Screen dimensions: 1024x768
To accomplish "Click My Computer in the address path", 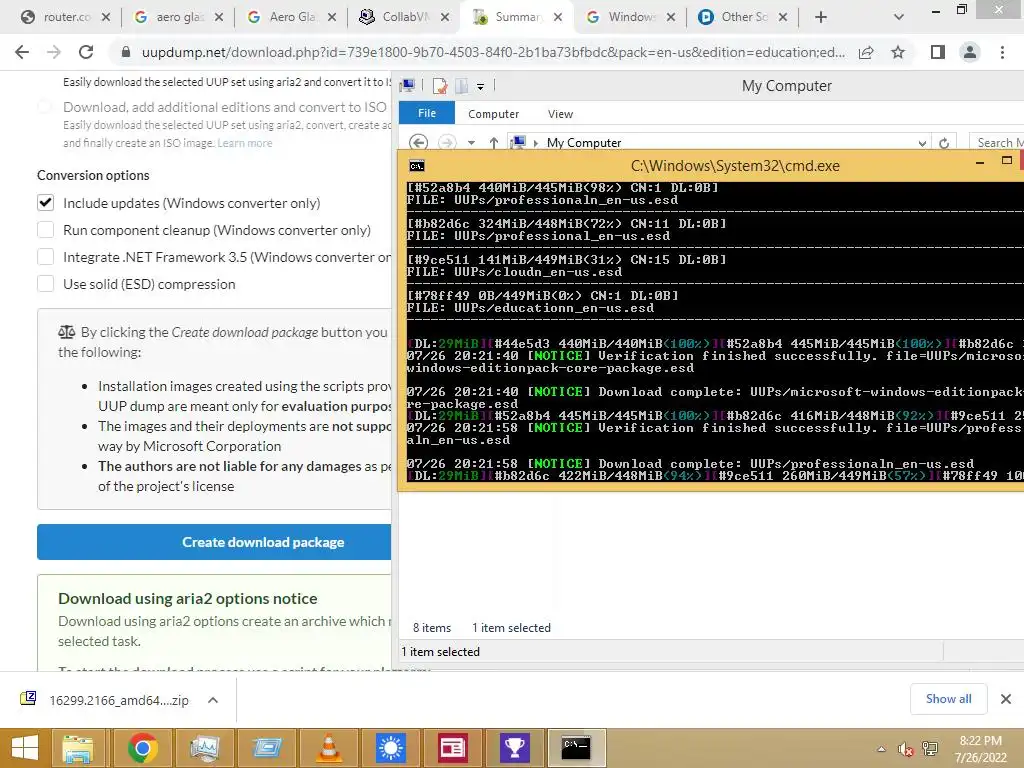I will (584, 142).
